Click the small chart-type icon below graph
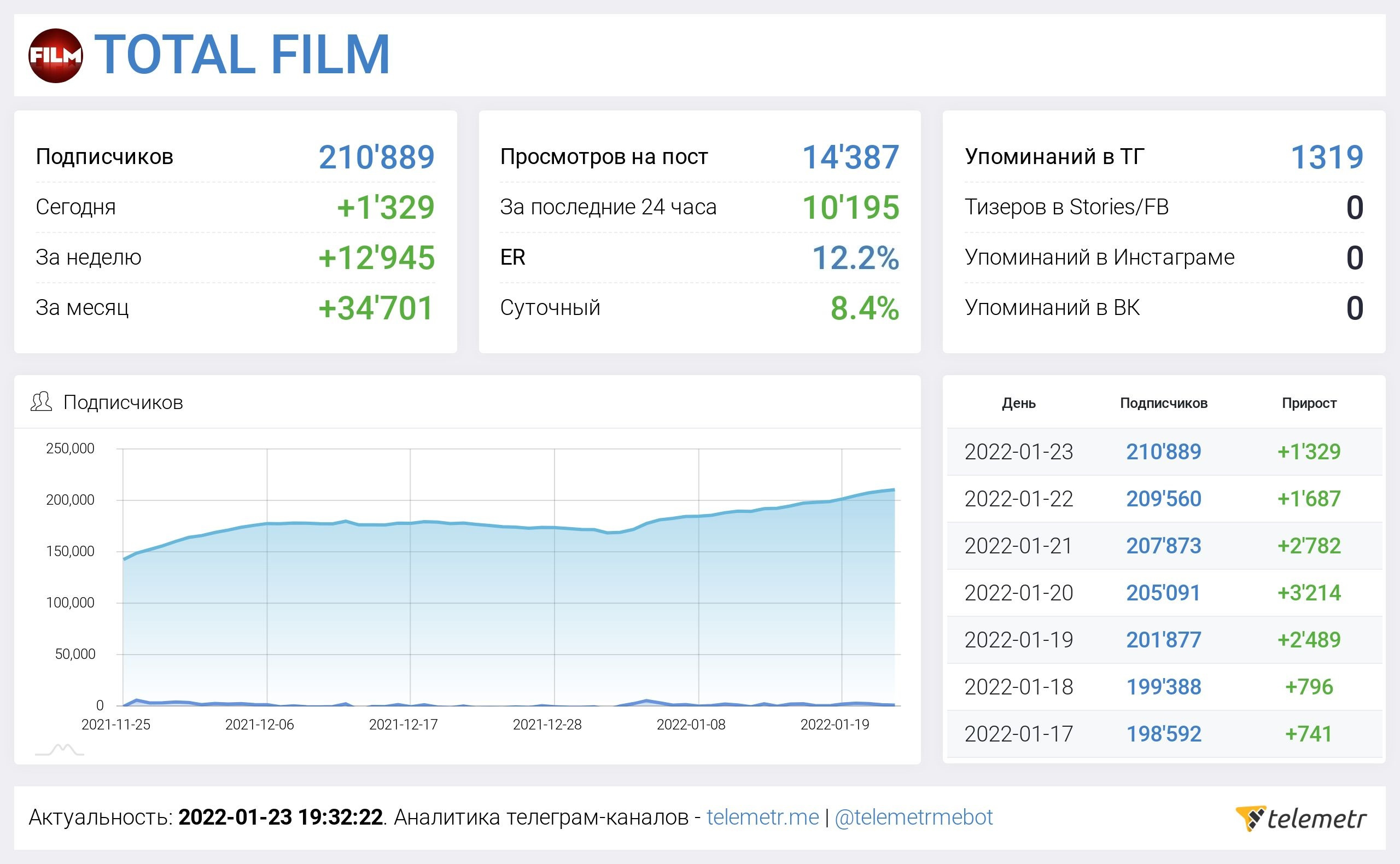Viewport: 1400px width, 864px height. (60, 750)
